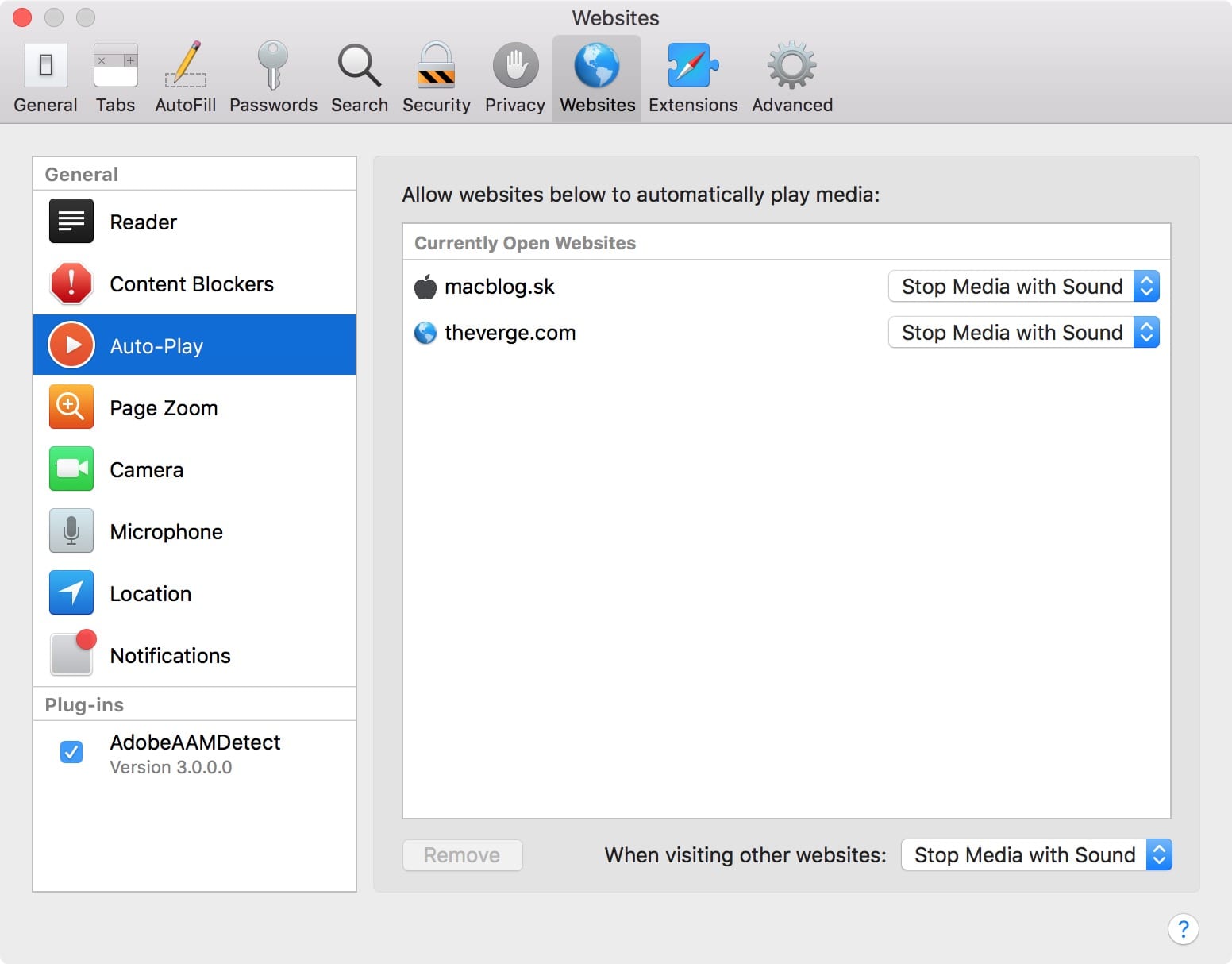1232x964 pixels.
Task: Open the Security padlock icon
Action: 437,65
